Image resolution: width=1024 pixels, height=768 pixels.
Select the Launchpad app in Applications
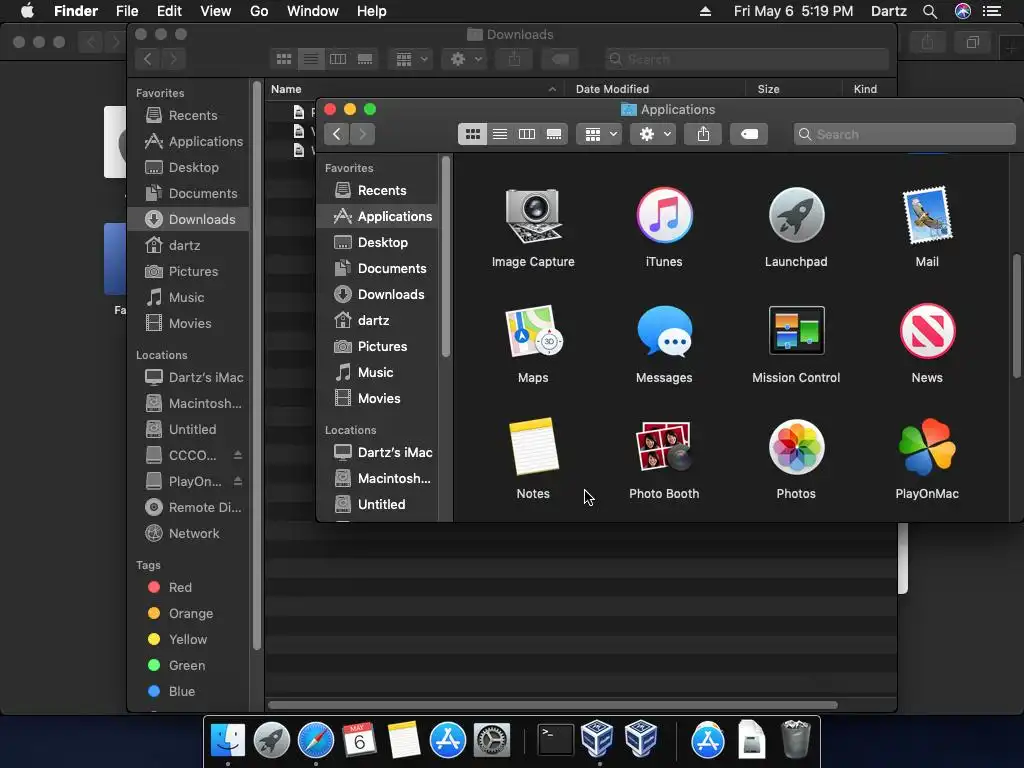coord(796,216)
